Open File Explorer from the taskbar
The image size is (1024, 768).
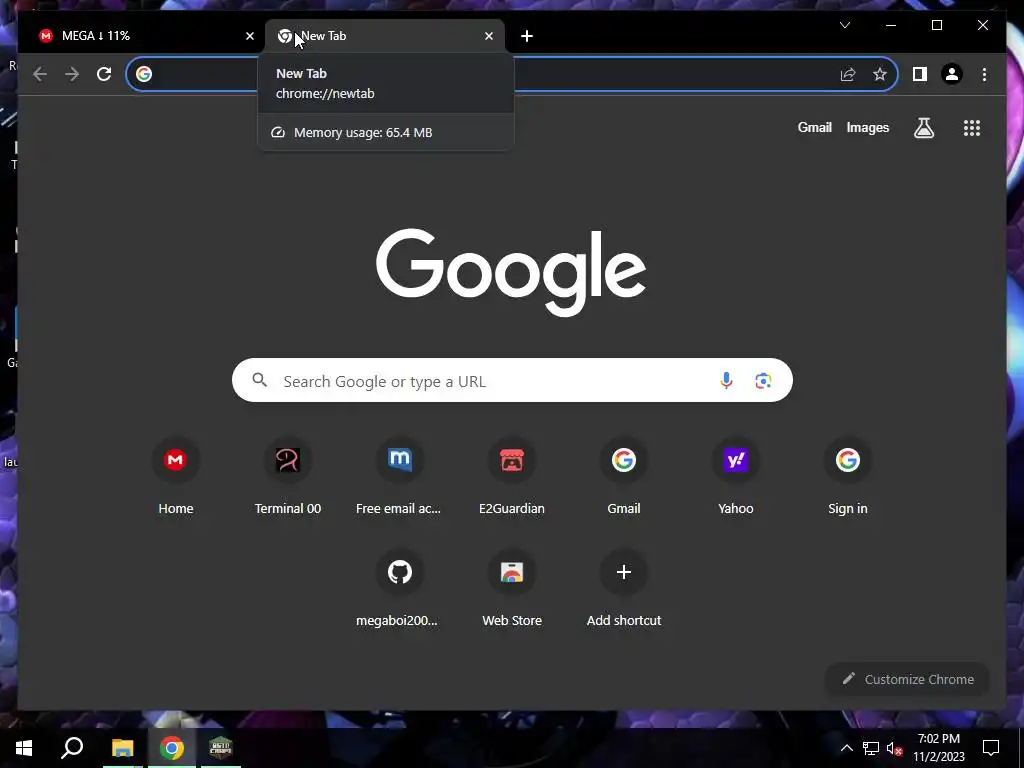[122, 748]
